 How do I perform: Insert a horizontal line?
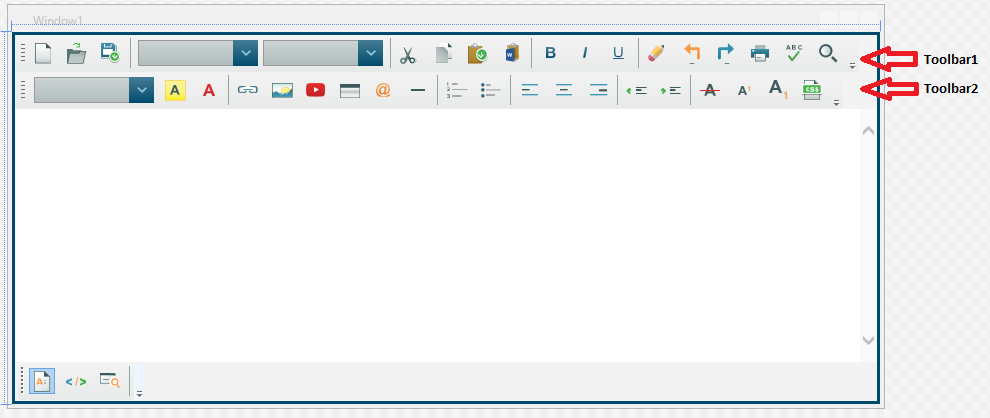tap(418, 90)
